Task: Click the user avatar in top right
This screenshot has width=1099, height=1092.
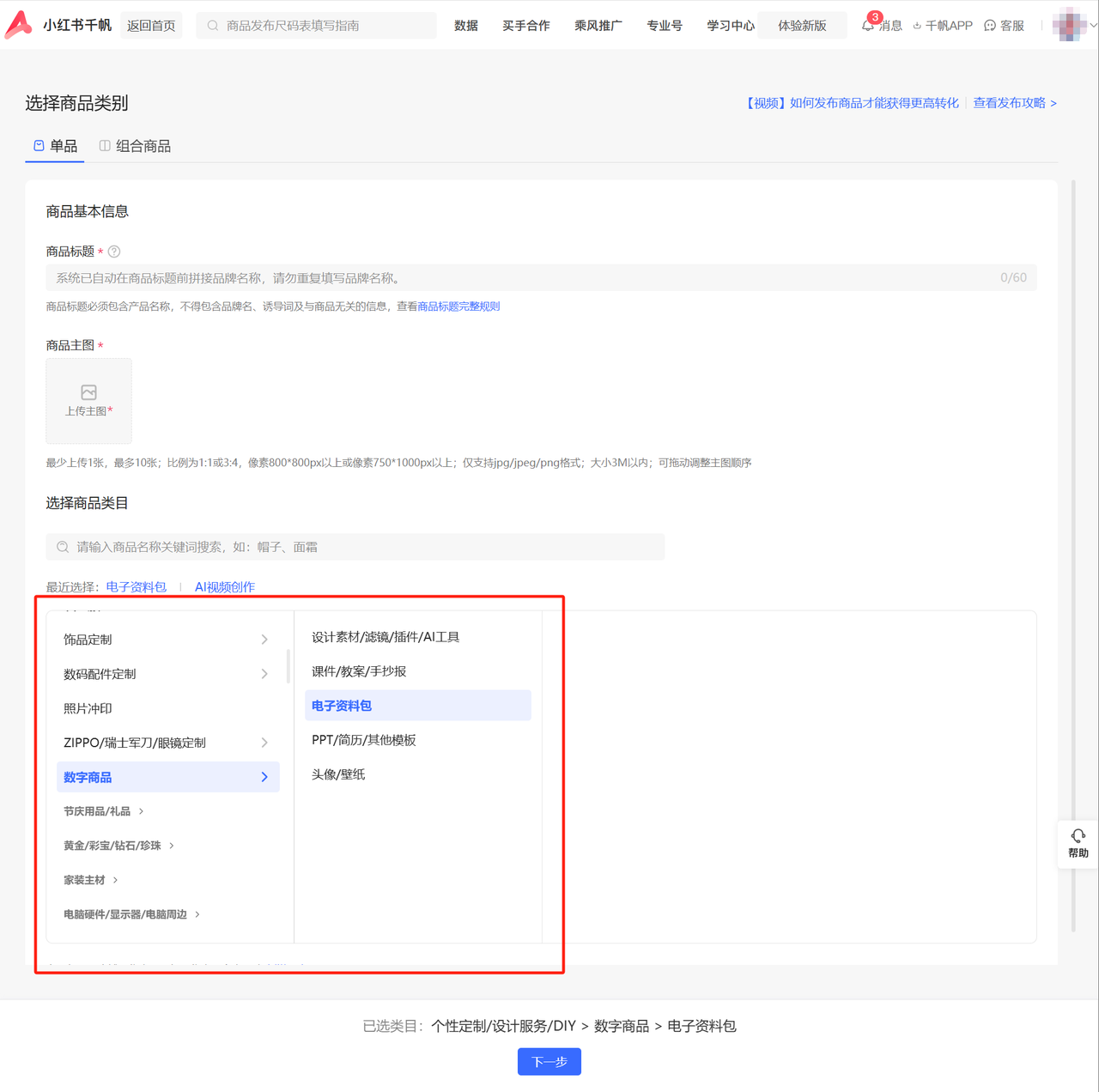Action: tap(1069, 25)
